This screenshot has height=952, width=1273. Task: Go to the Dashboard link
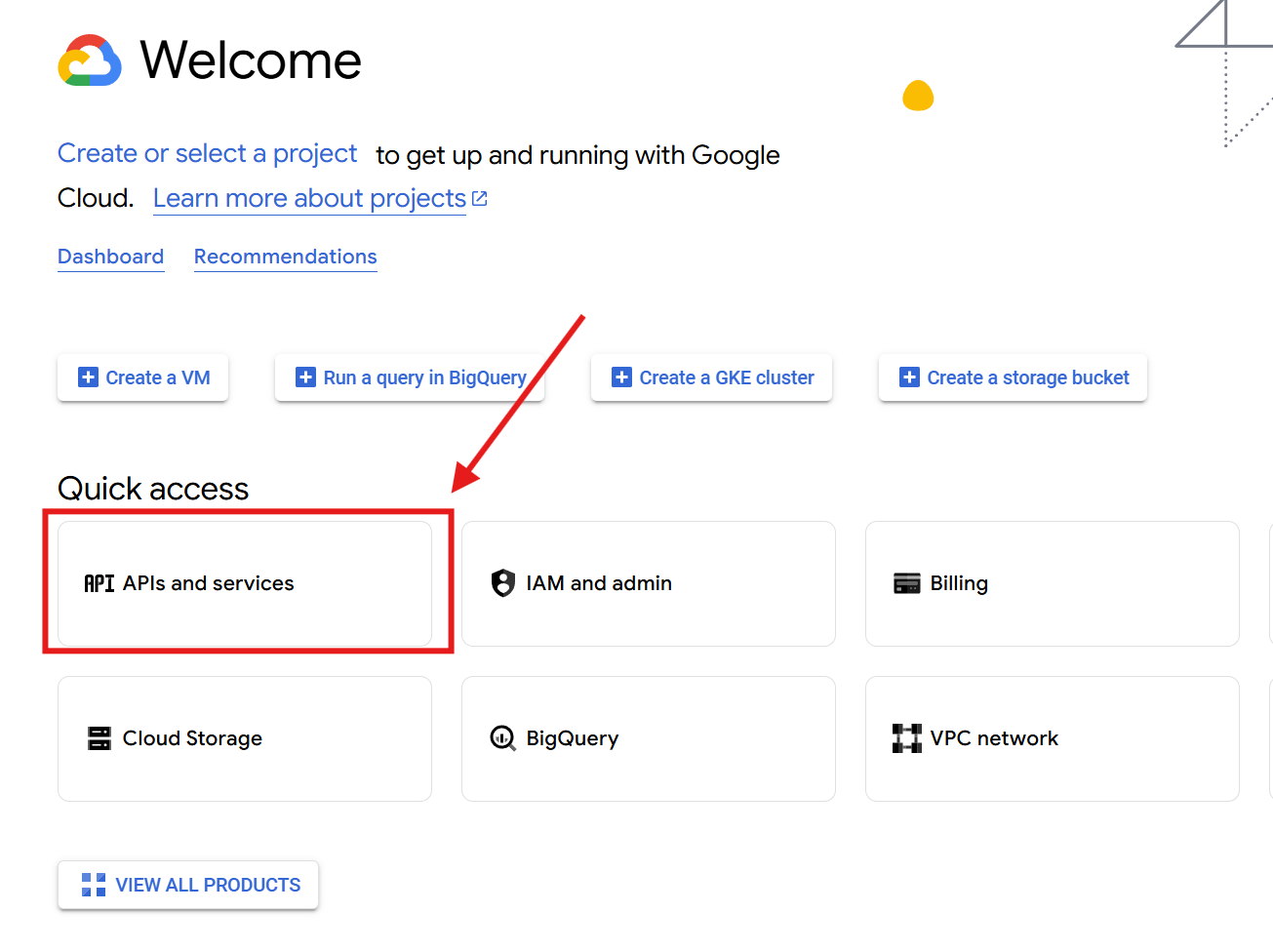(x=111, y=257)
